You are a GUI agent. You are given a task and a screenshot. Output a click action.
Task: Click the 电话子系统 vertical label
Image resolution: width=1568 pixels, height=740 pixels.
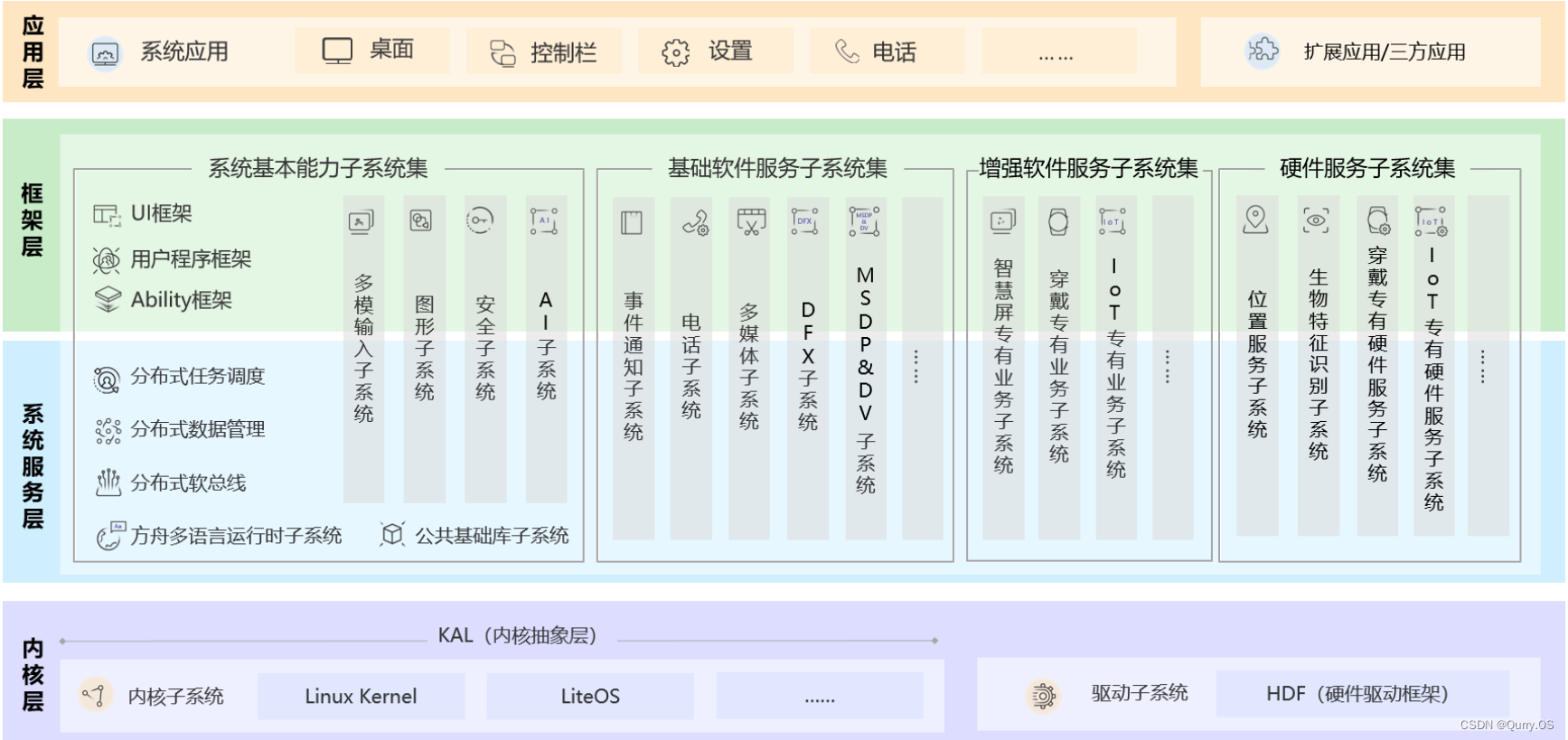click(691, 366)
